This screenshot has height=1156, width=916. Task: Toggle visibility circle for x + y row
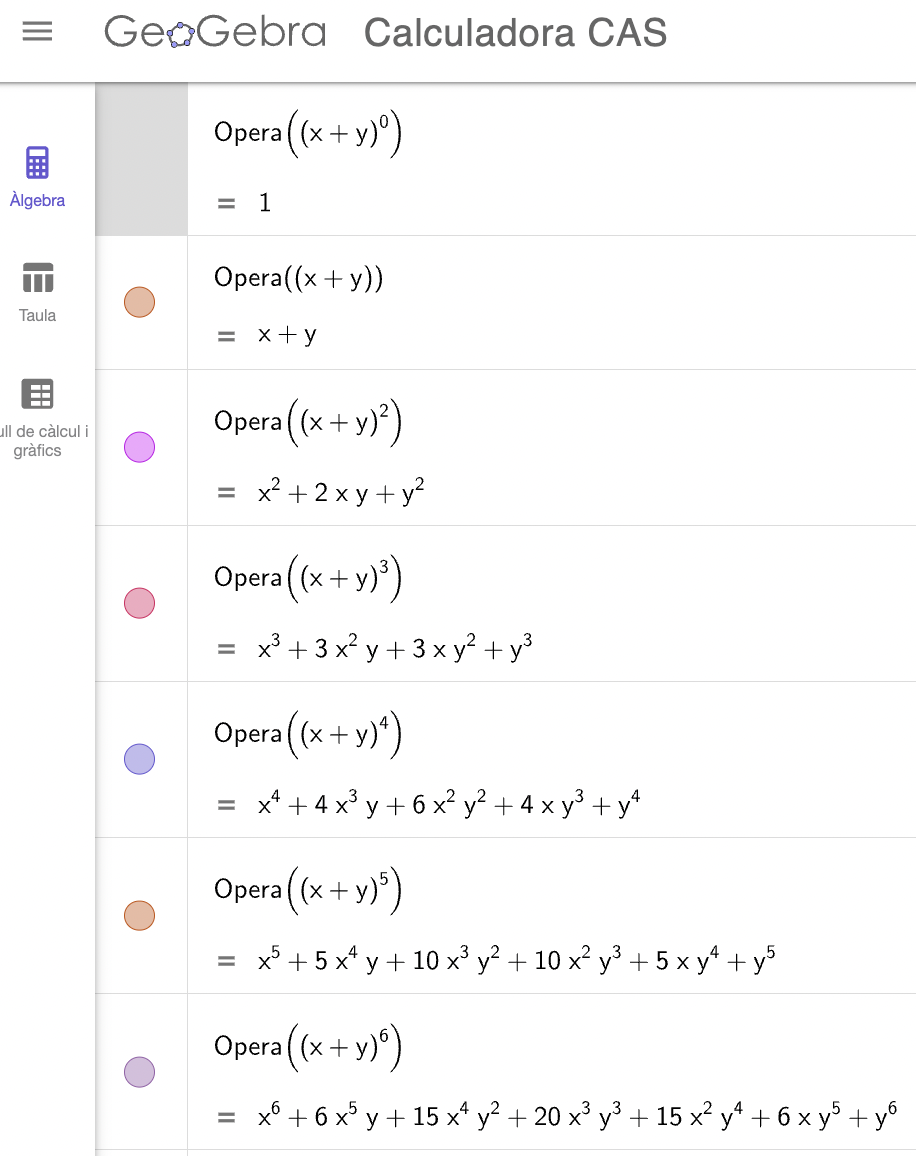pyautogui.click(x=139, y=302)
